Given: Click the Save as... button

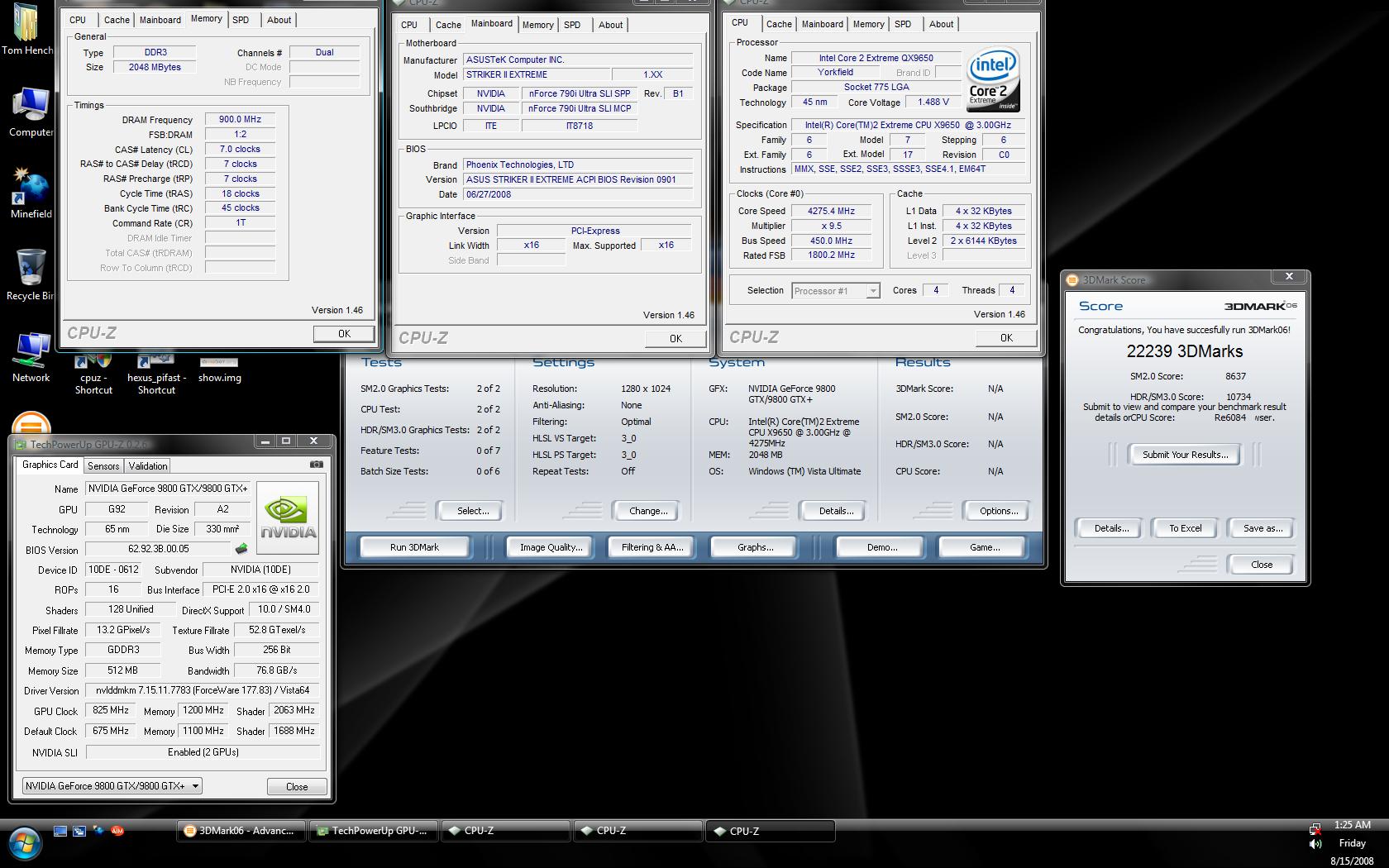Looking at the screenshot, I should pos(1263,528).
